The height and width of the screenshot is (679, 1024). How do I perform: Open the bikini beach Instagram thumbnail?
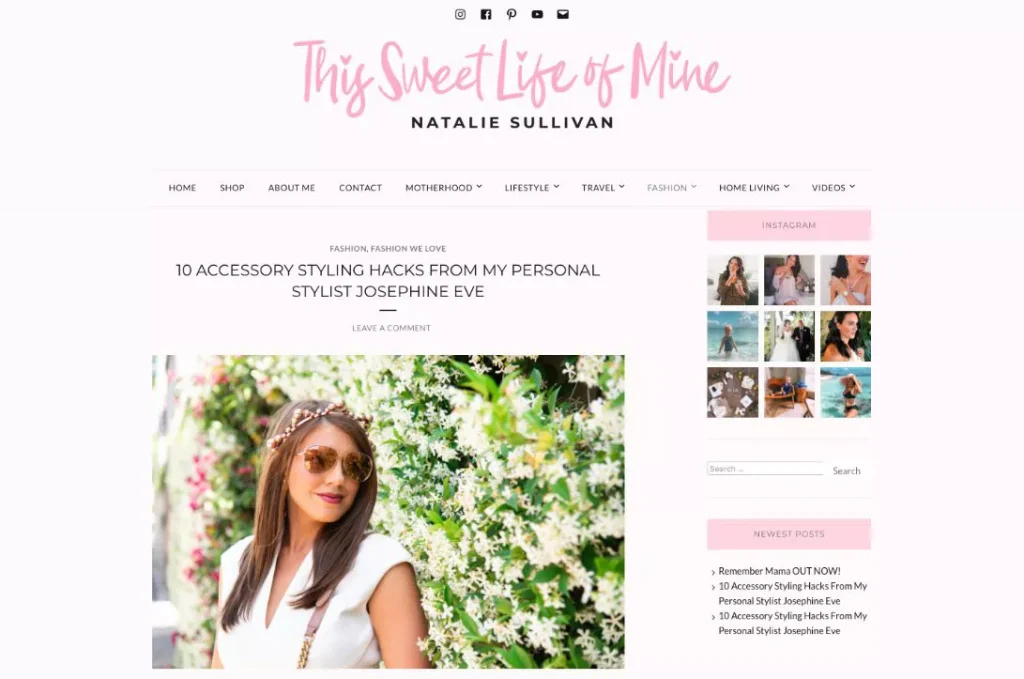coord(845,392)
